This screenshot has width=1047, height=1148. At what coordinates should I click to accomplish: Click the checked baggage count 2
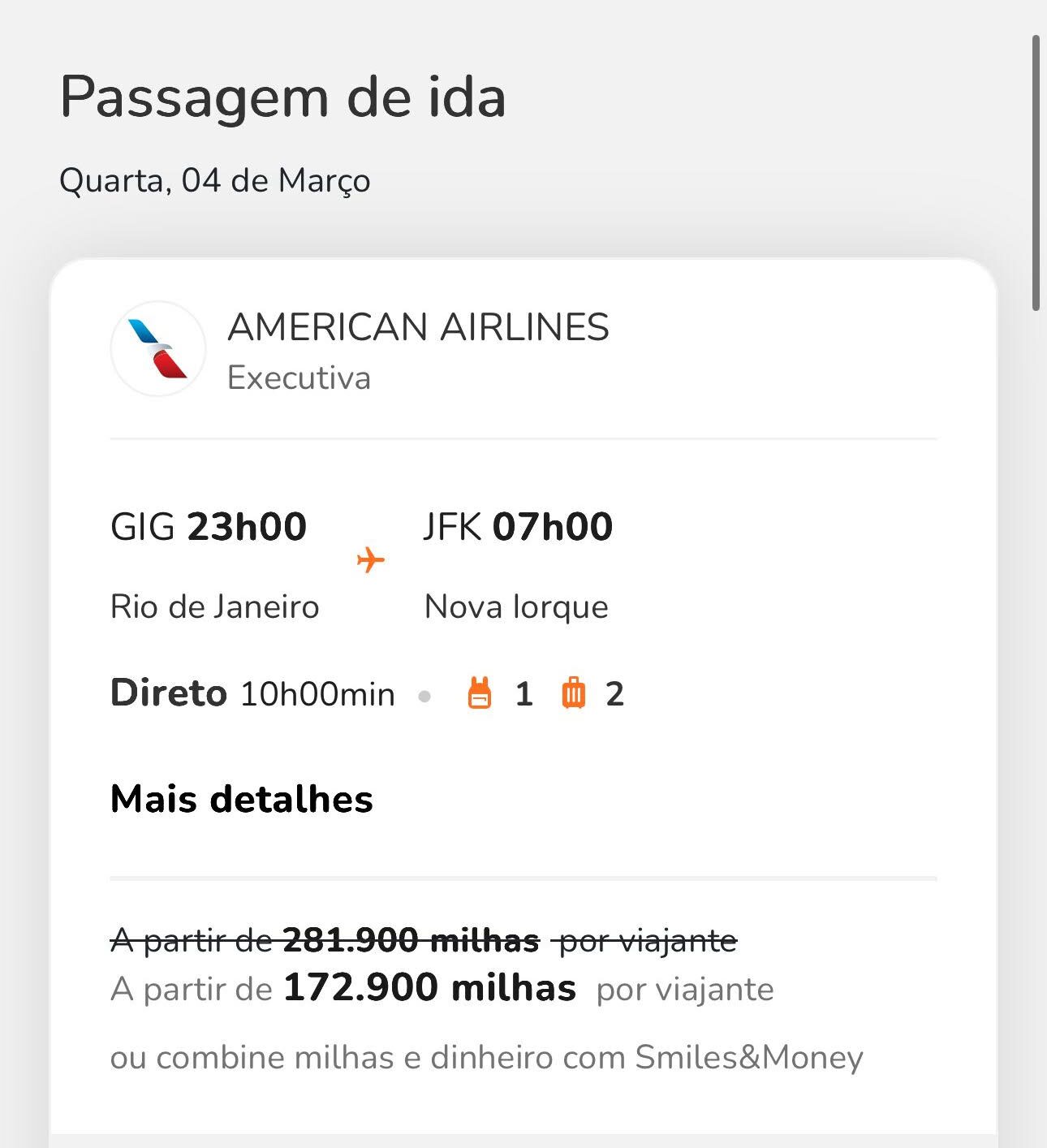coord(615,694)
